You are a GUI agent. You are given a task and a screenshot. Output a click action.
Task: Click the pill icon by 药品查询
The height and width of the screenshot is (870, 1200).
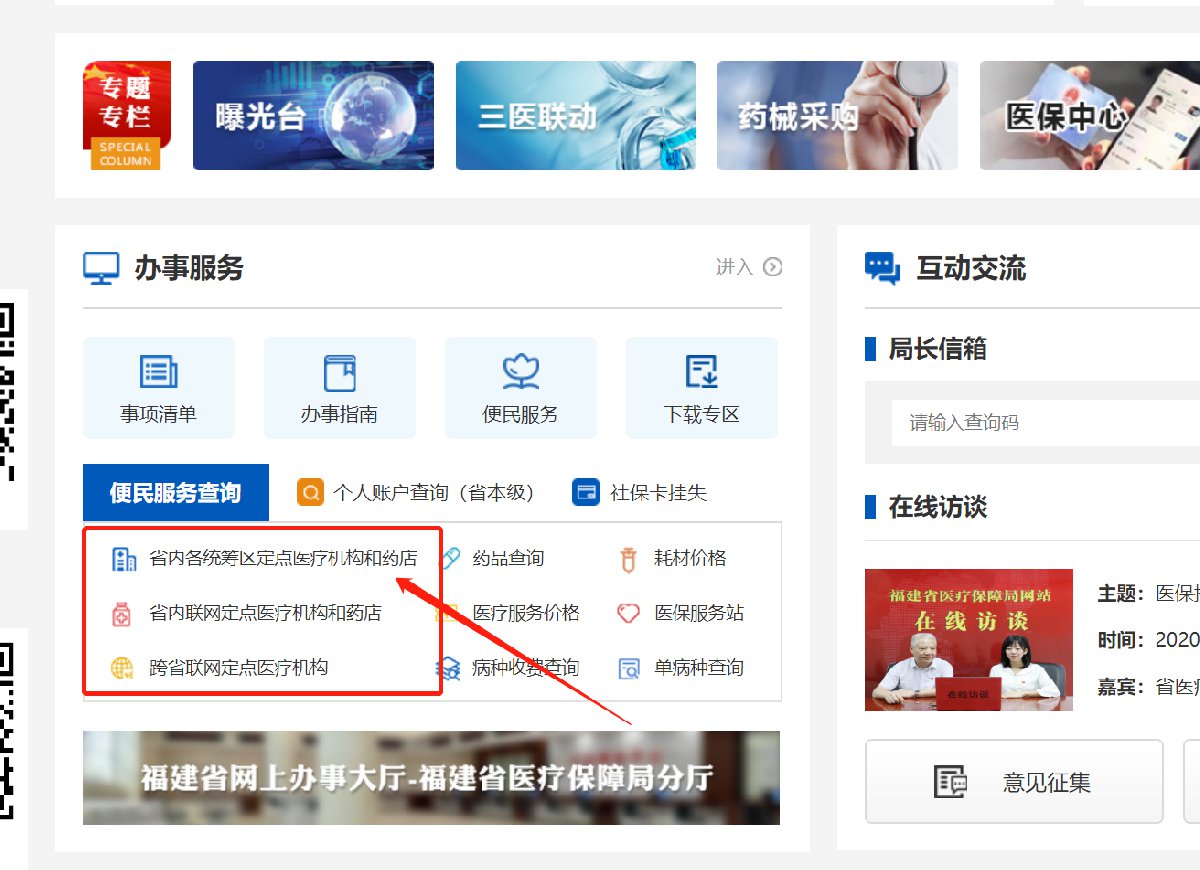pyautogui.click(x=452, y=558)
